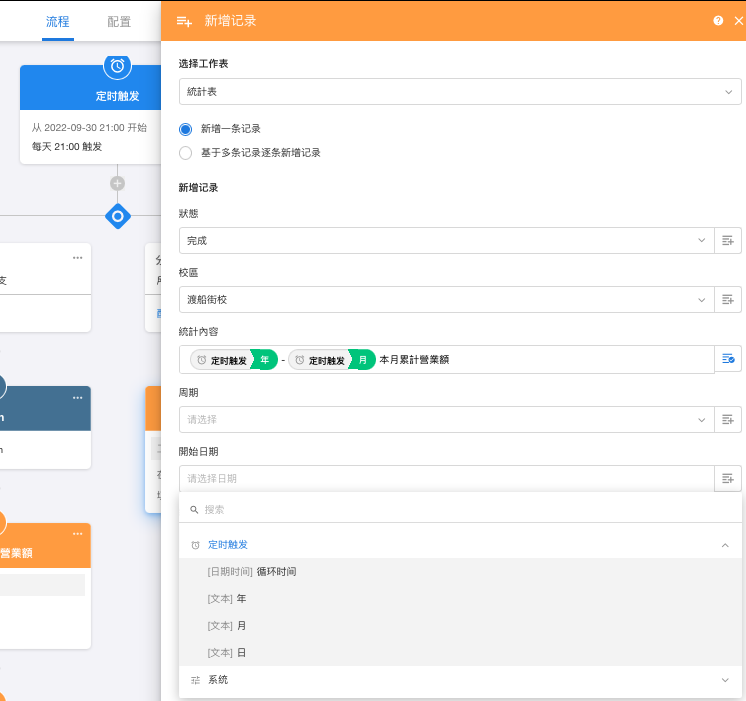Open the 周期 dropdown
Viewport: 746px width, 701px height.
click(x=446, y=419)
